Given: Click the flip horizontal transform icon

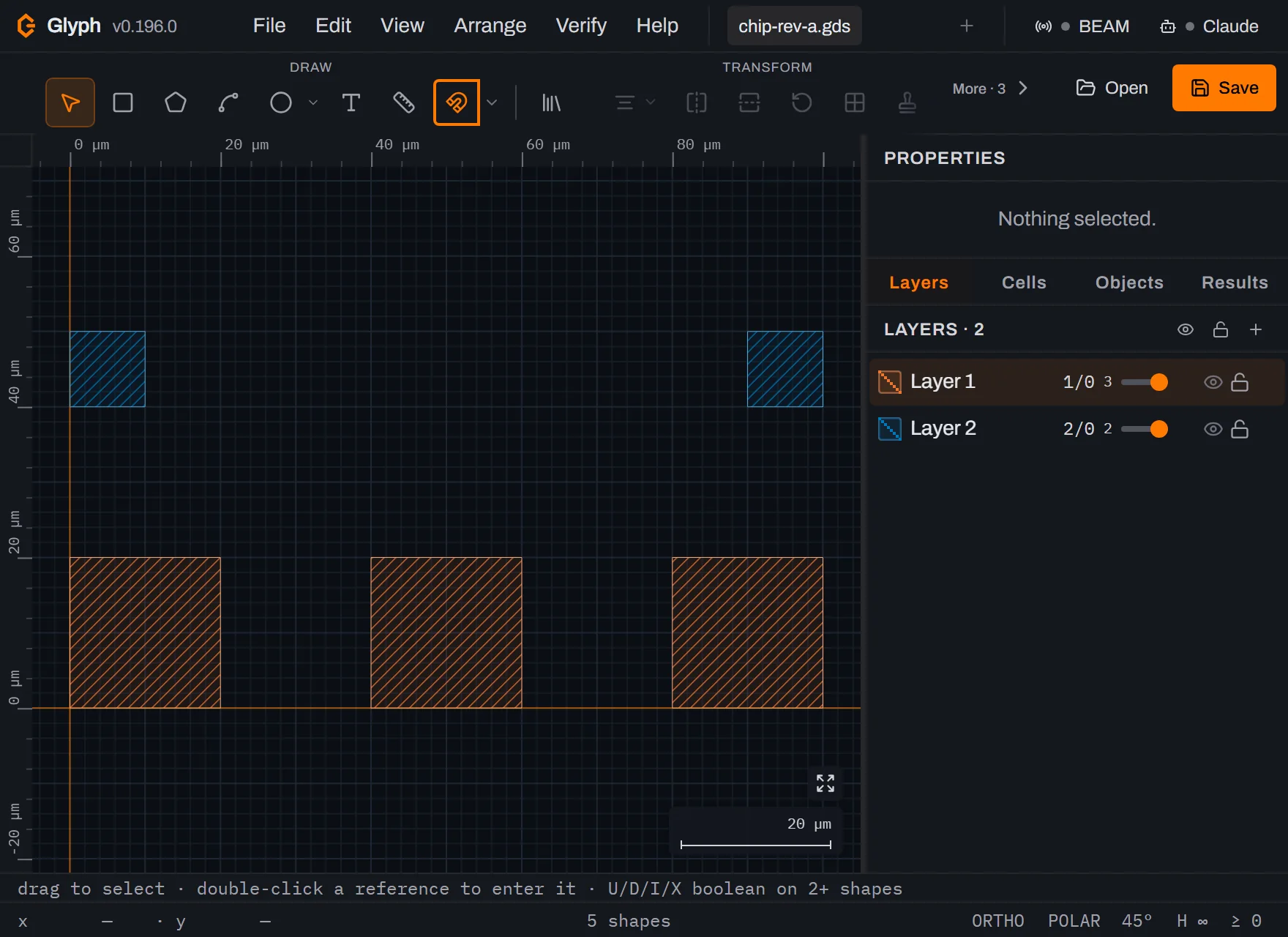Looking at the screenshot, I should pyautogui.click(x=697, y=102).
